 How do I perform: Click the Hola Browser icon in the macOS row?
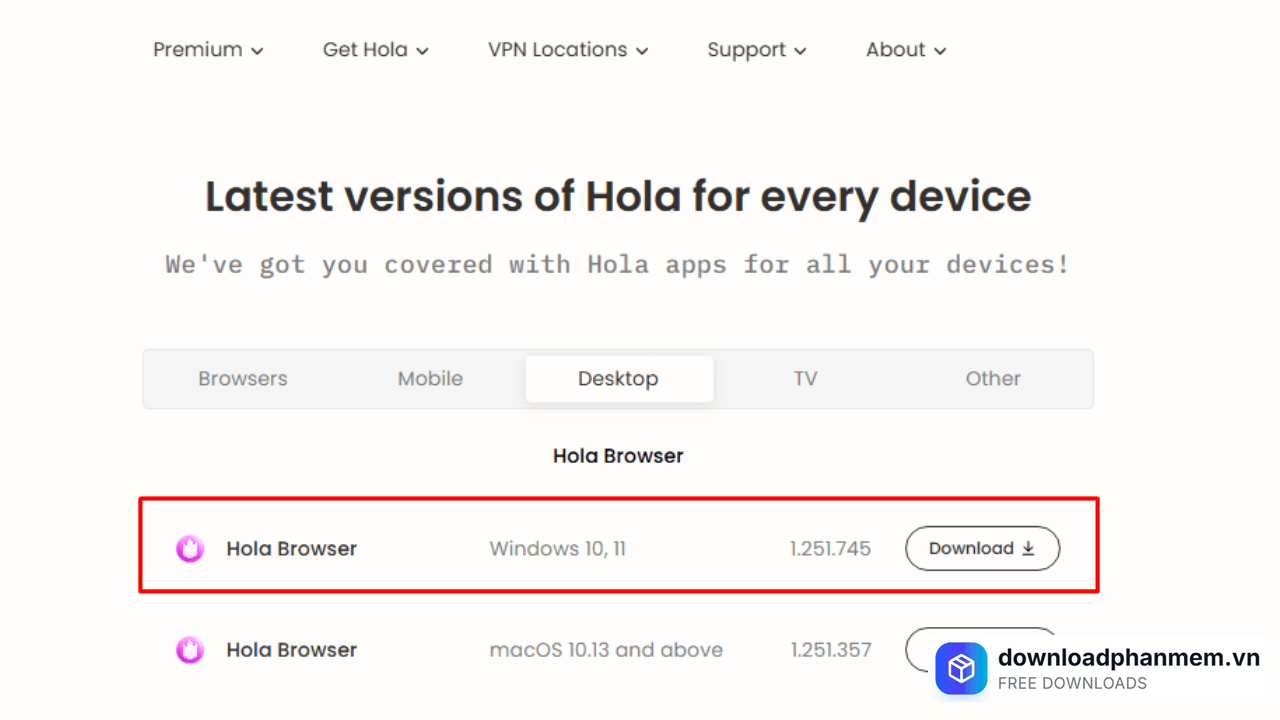pyautogui.click(x=189, y=649)
